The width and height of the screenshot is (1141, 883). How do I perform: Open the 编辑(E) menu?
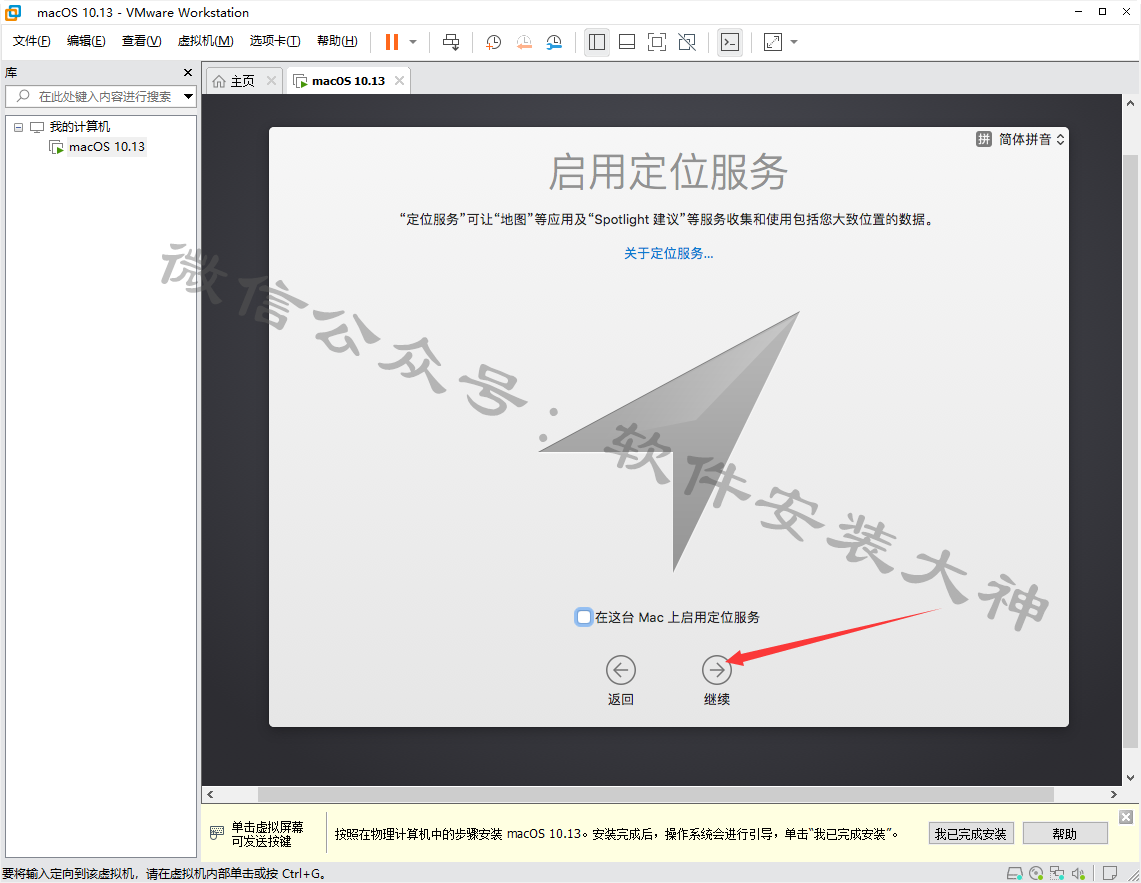(86, 41)
